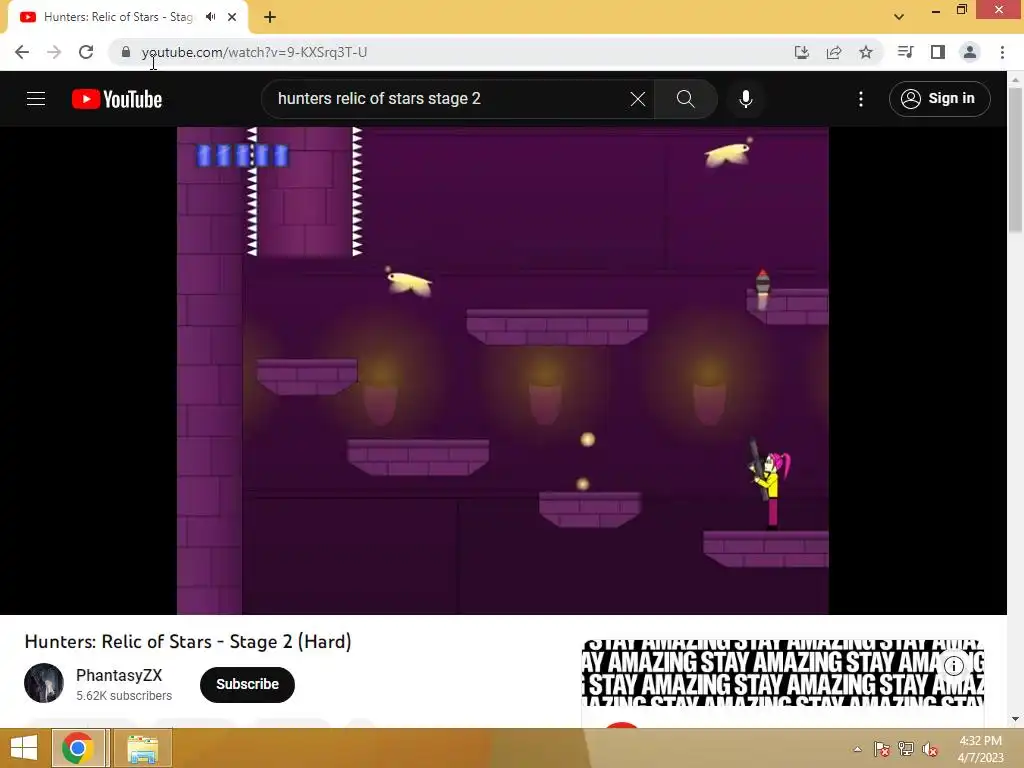Go back in Chrome
1024x768 pixels.
(22, 52)
